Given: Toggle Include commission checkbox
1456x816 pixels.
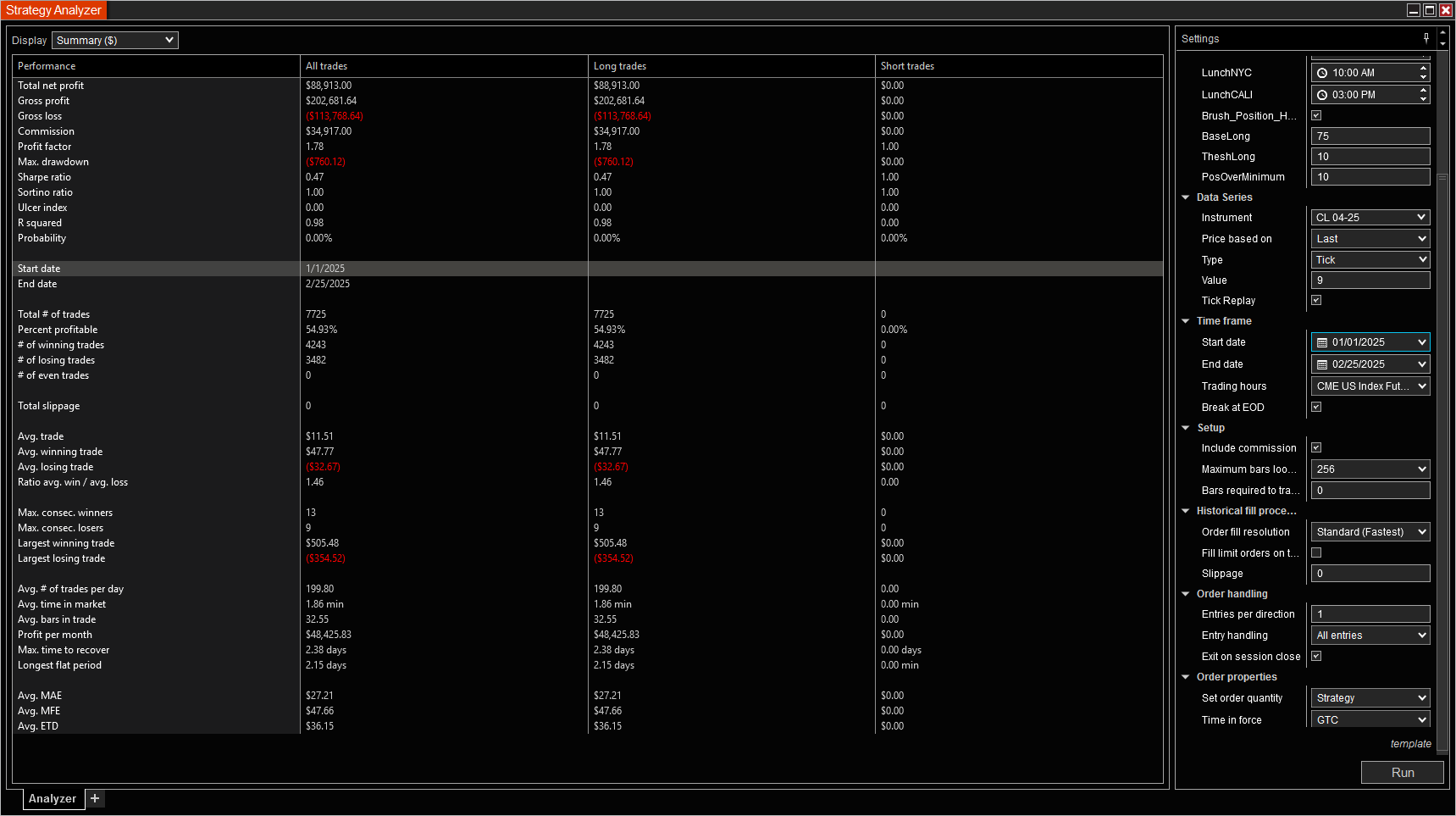Looking at the screenshot, I should tap(1316, 447).
